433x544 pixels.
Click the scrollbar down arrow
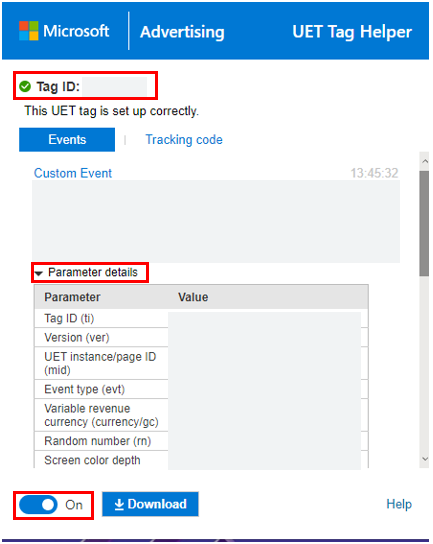425,459
